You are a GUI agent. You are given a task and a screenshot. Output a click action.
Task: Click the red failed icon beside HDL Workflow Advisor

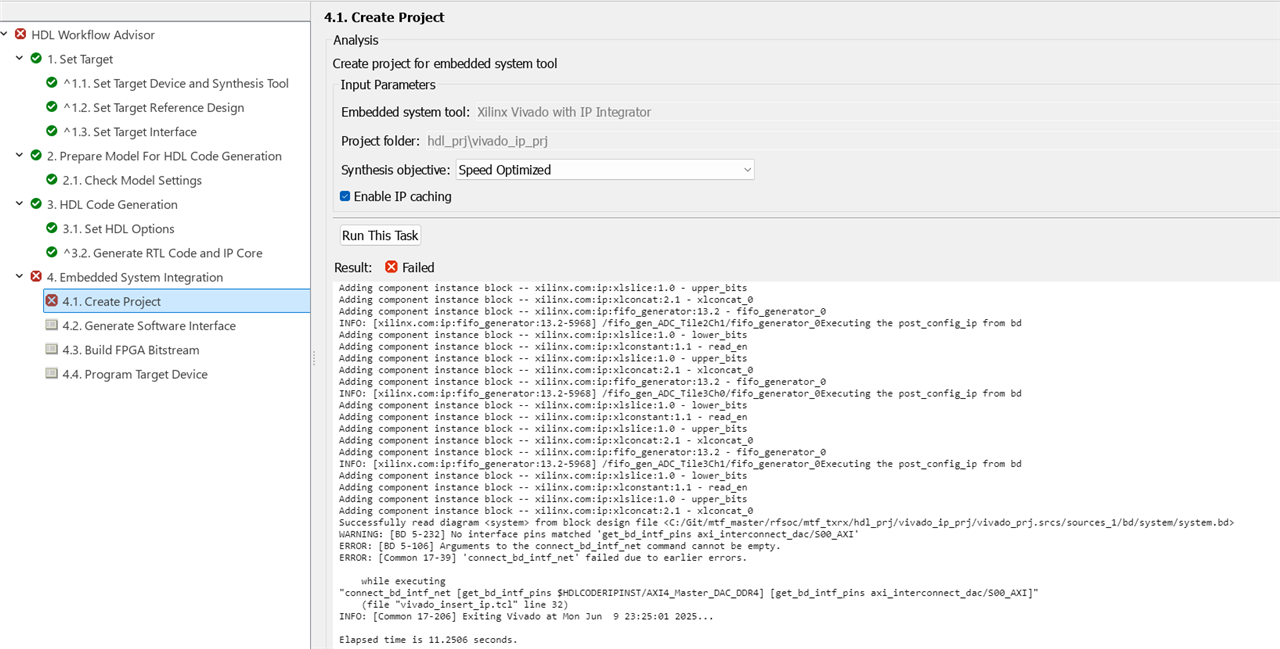(20, 35)
